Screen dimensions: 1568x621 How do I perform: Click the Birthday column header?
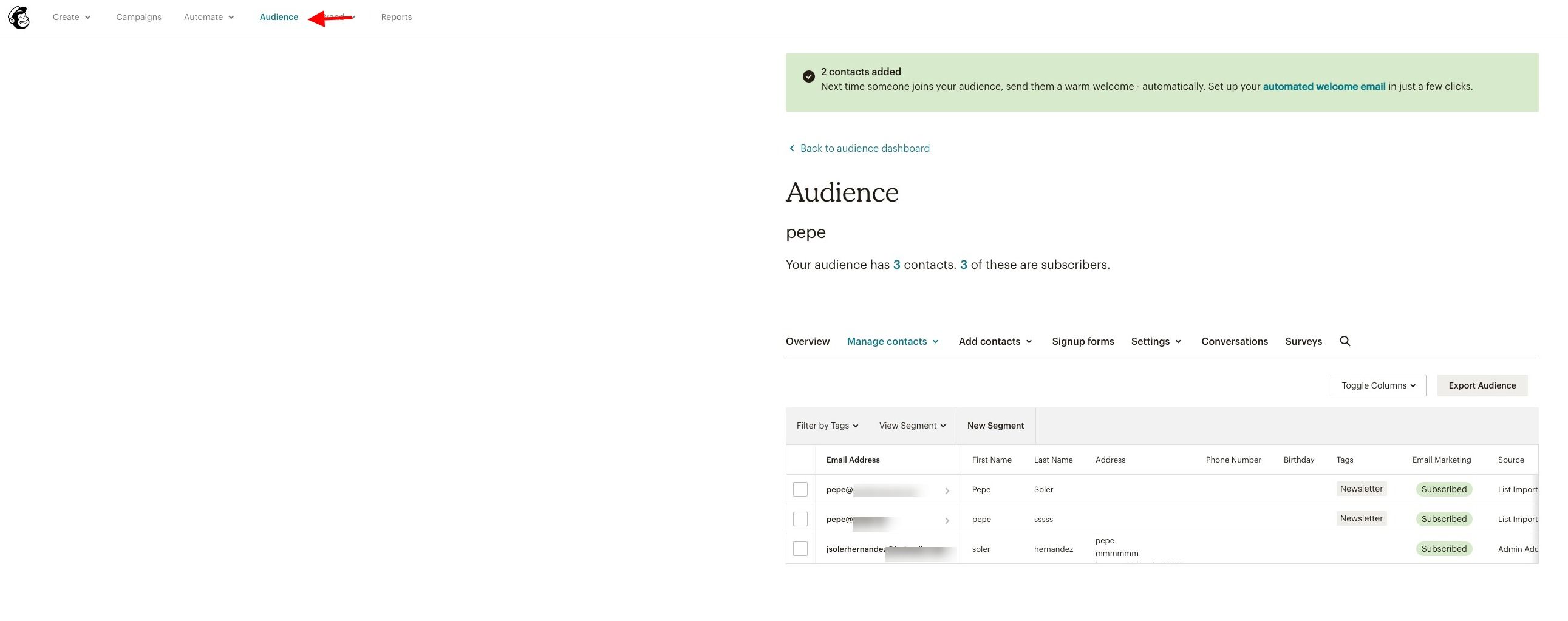point(1299,460)
